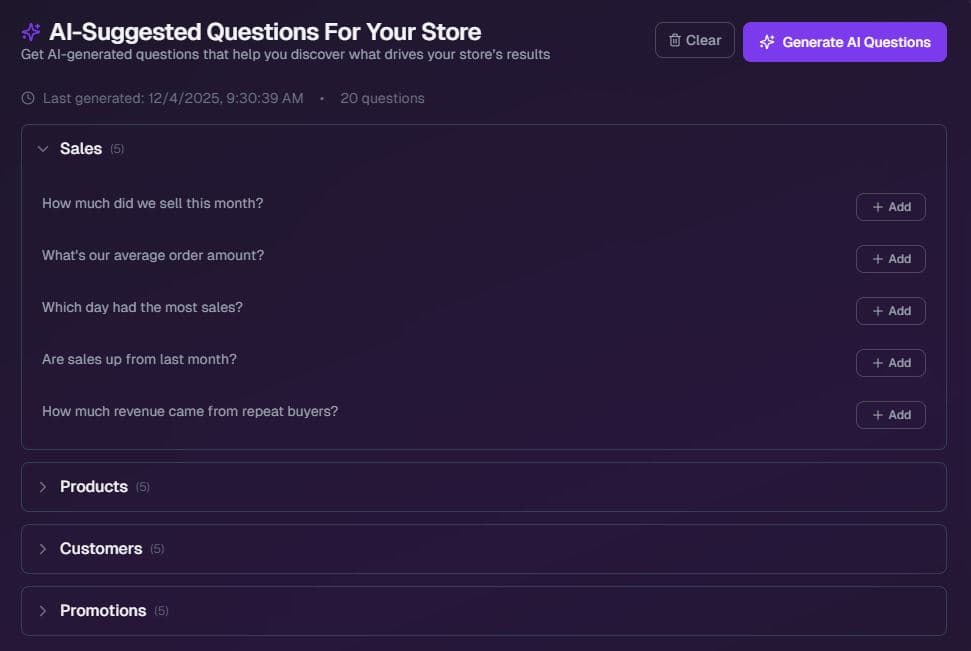Image resolution: width=971 pixels, height=651 pixels.
Task: Click the '20 questions' count label
Action: 382,98
